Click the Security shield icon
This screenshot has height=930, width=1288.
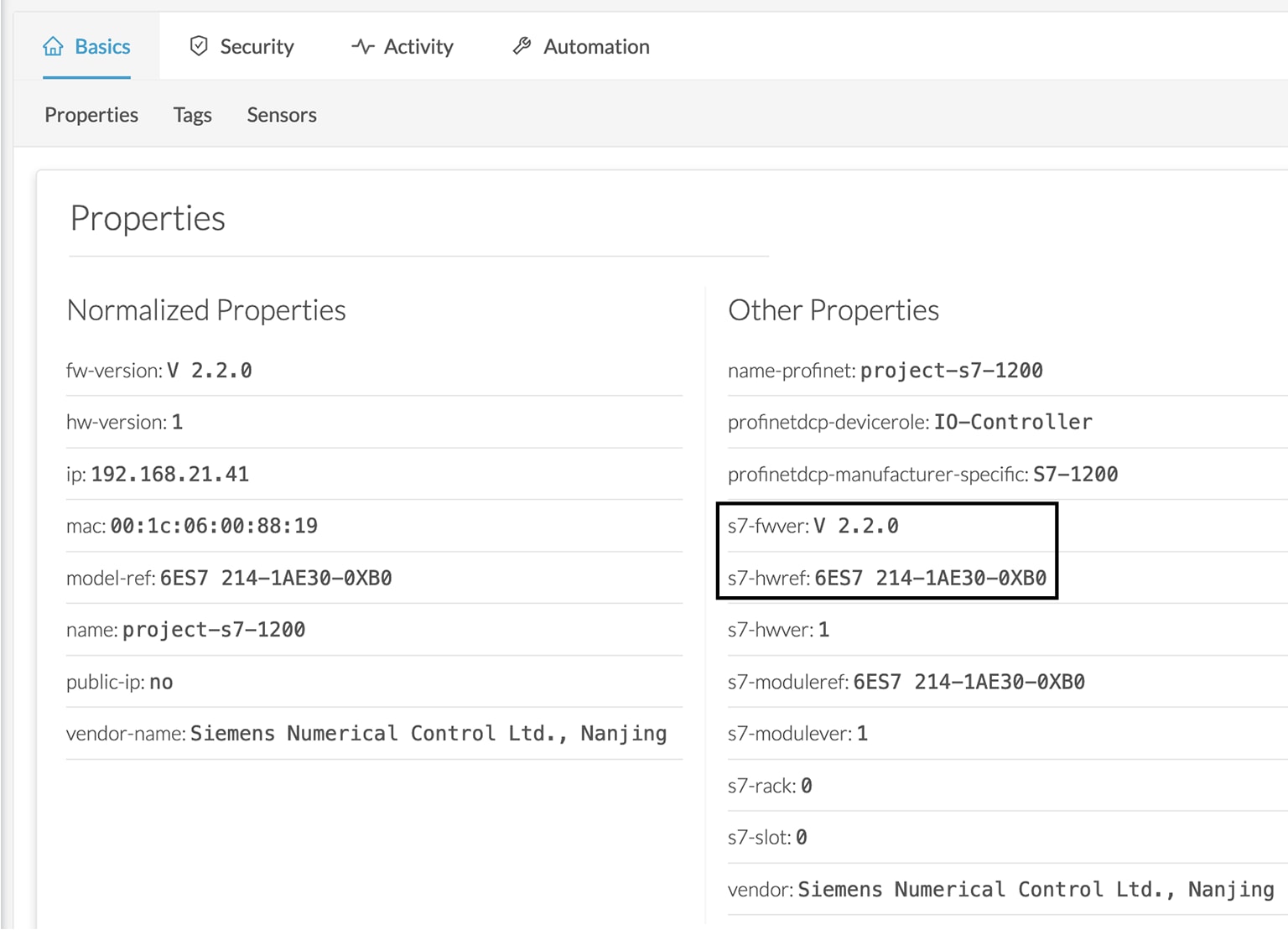coord(199,46)
